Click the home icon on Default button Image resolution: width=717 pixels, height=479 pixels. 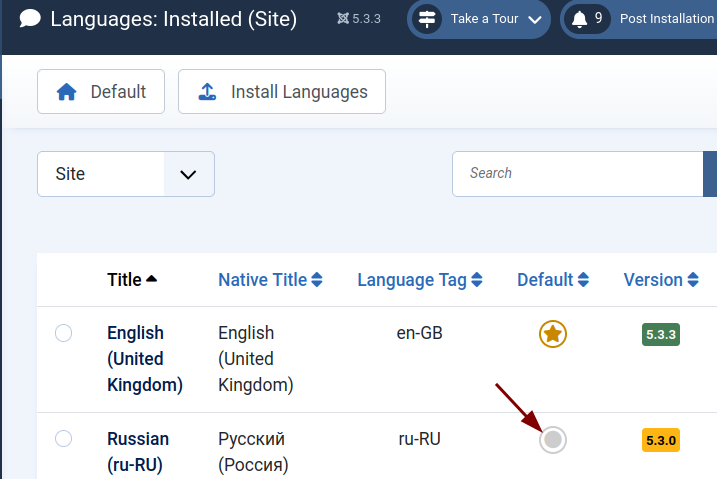67,92
